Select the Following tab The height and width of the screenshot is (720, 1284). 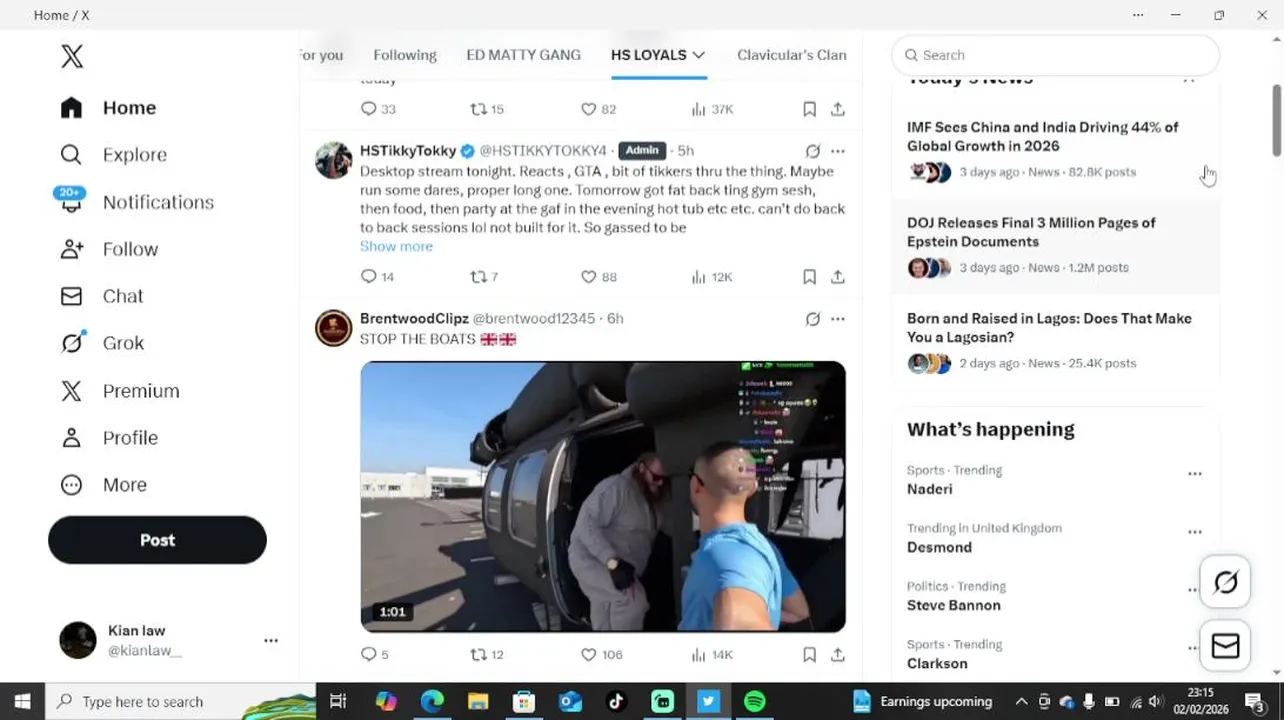(405, 55)
